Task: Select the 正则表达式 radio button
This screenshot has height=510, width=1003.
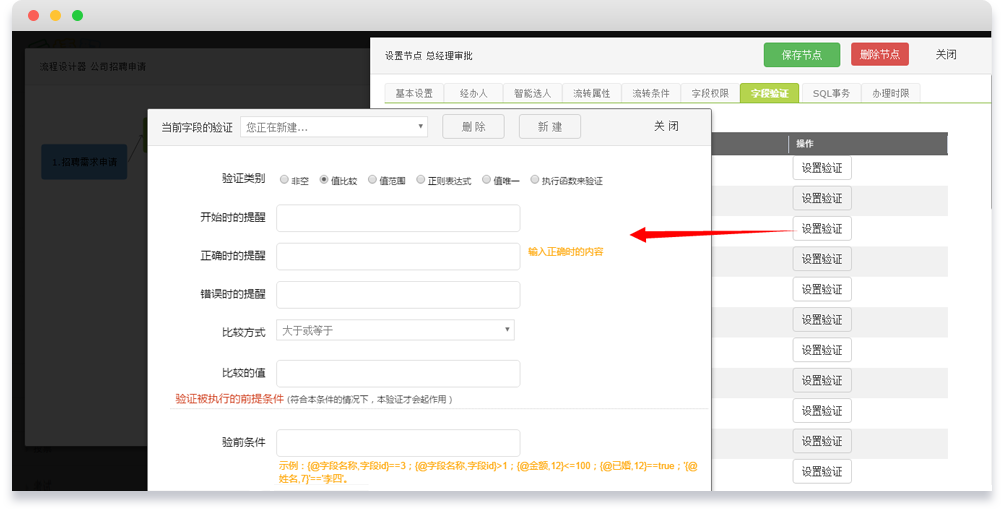Action: coord(421,180)
